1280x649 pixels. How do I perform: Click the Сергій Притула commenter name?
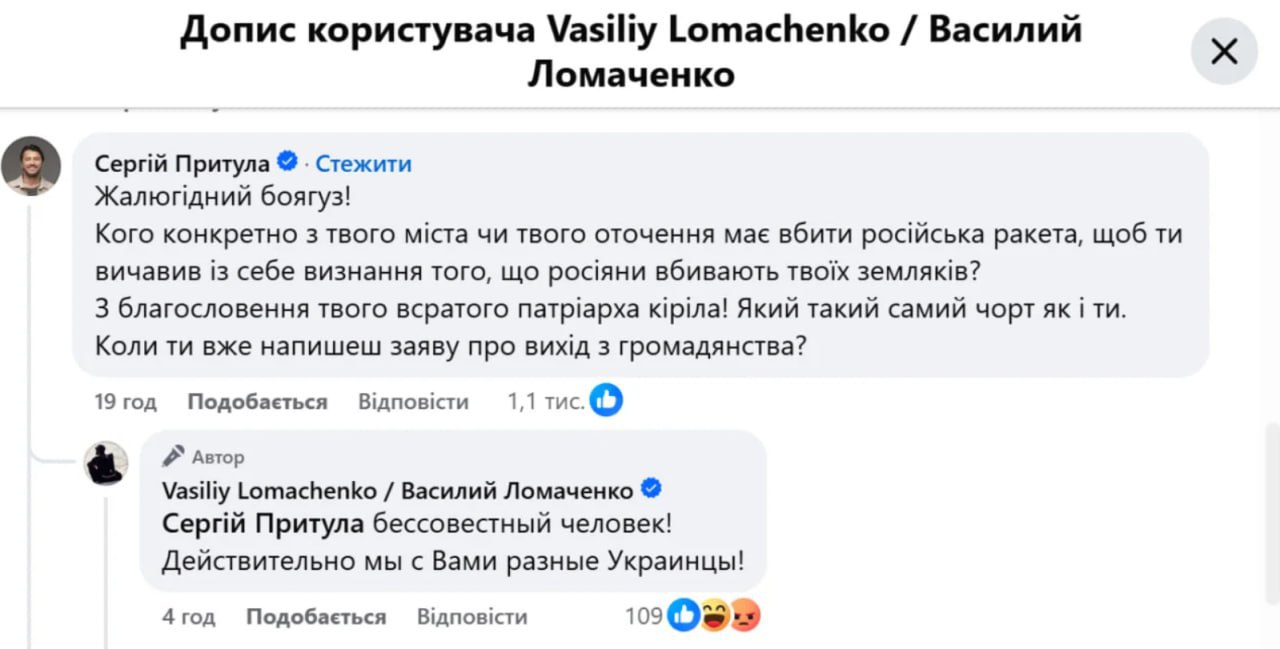pos(182,163)
